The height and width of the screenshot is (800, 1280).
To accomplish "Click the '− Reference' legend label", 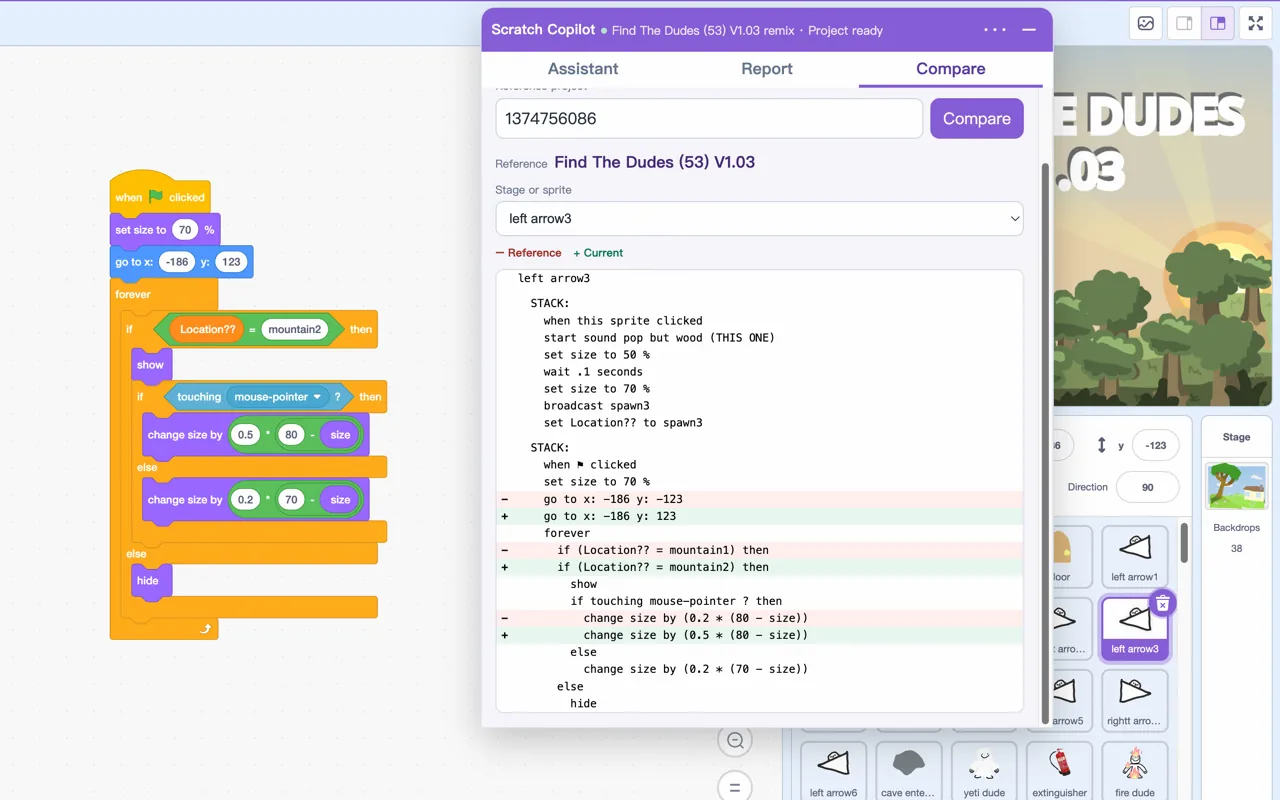I will point(528,253).
